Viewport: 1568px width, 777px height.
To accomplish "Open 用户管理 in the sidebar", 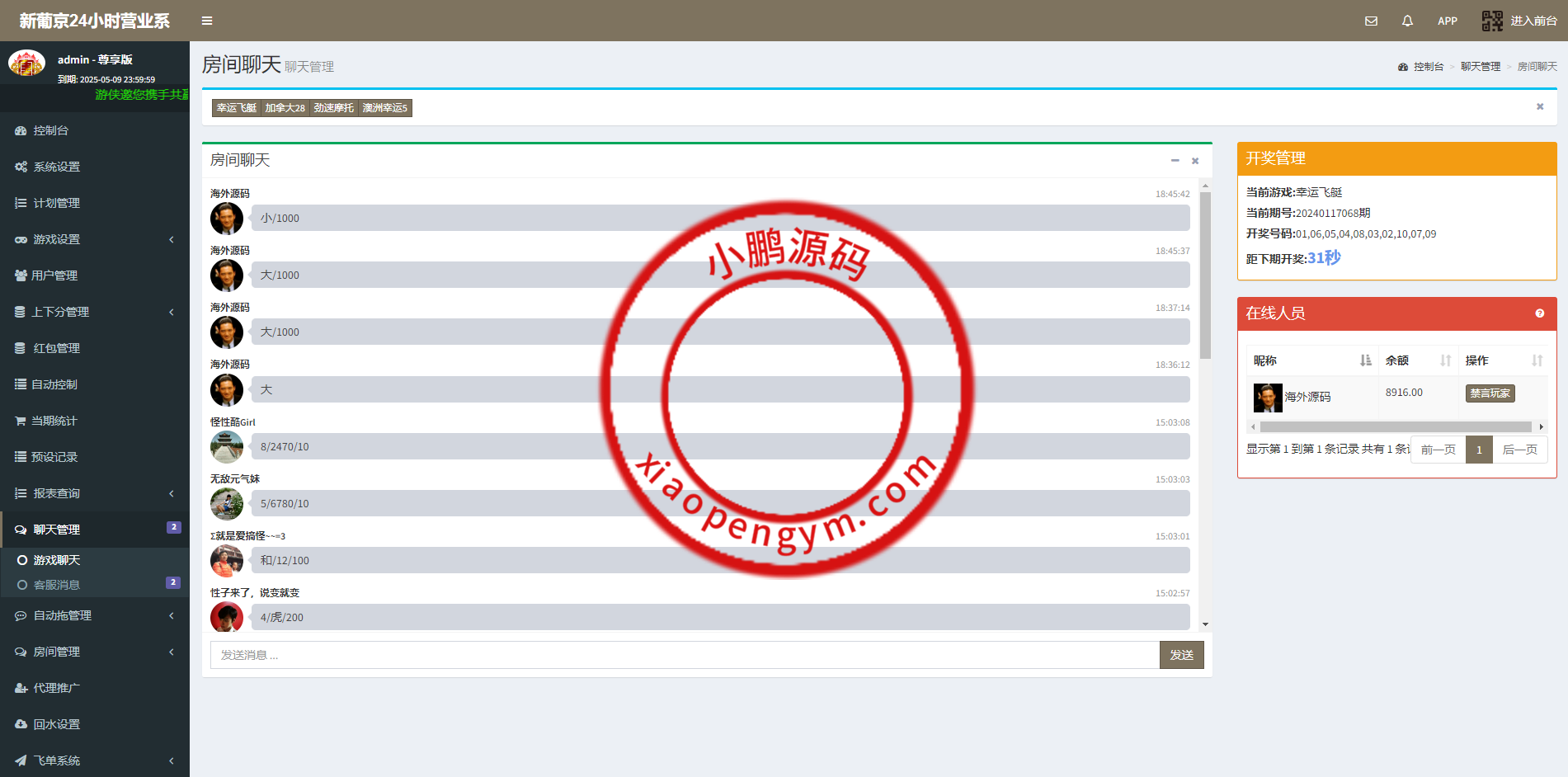I will [x=54, y=275].
